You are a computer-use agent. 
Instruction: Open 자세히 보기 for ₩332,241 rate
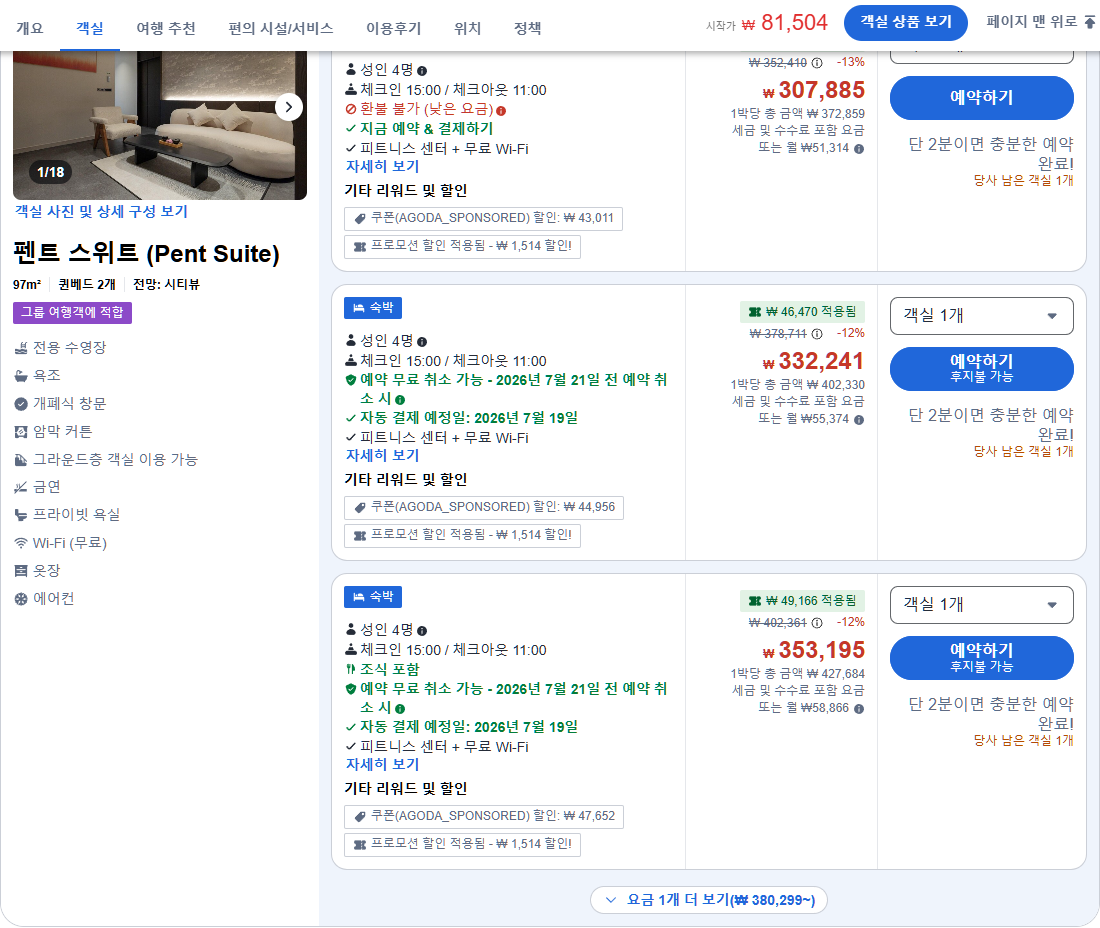pos(382,456)
